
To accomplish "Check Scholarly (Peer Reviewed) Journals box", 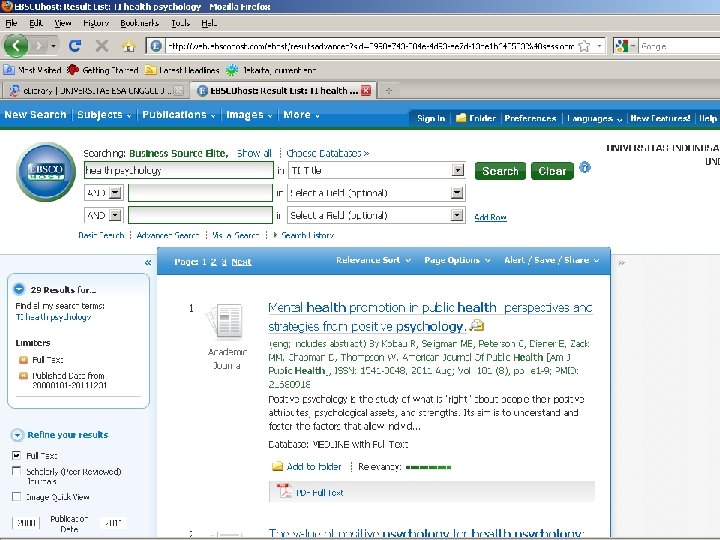I will point(17,471).
